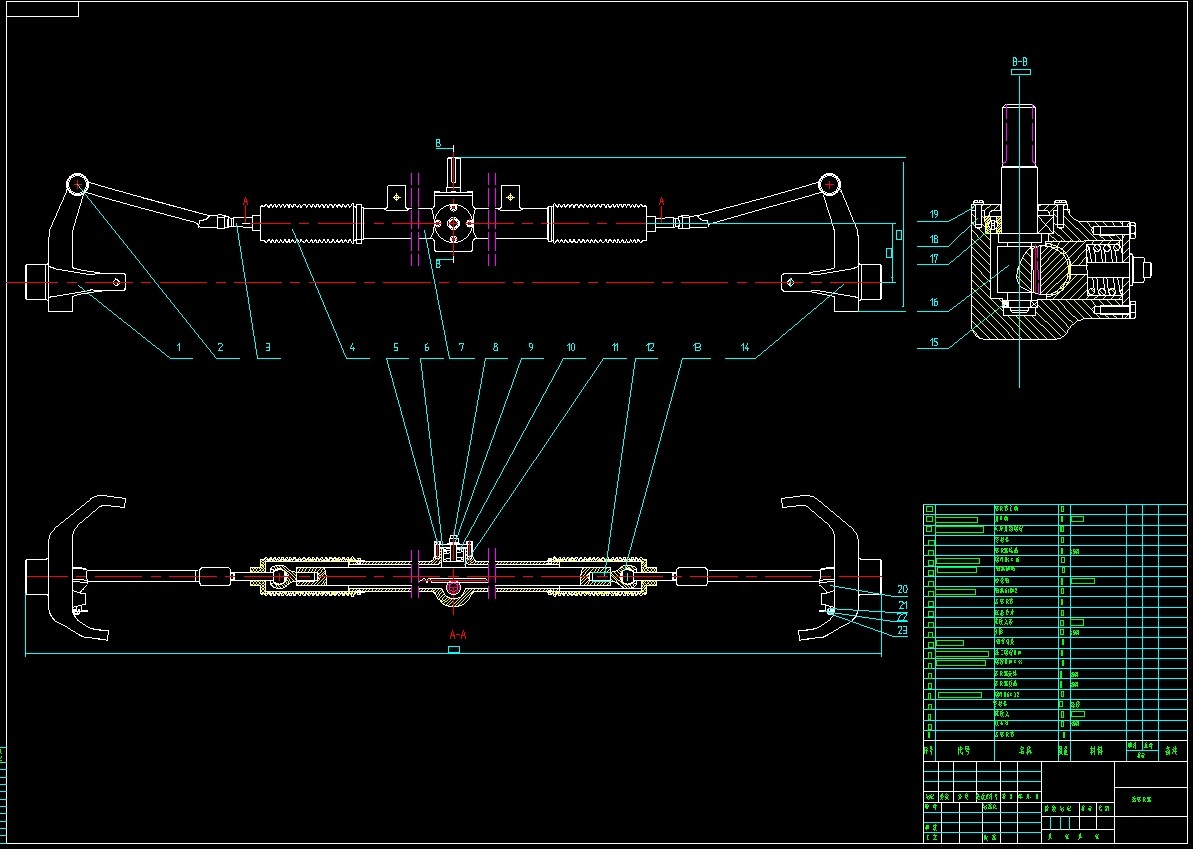Select part callout number 23
Screen dimensions: 1193x849
[x=902, y=630]
